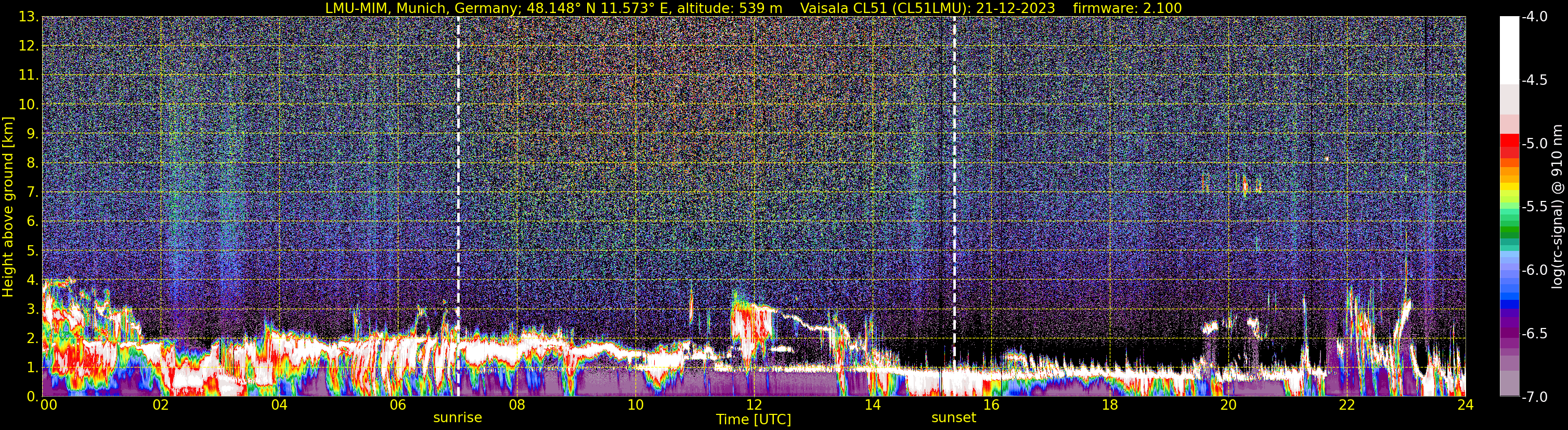The image size is (1568, 430).
Task: Click the height tick label '6.'
Action: [x=32, y=222]
